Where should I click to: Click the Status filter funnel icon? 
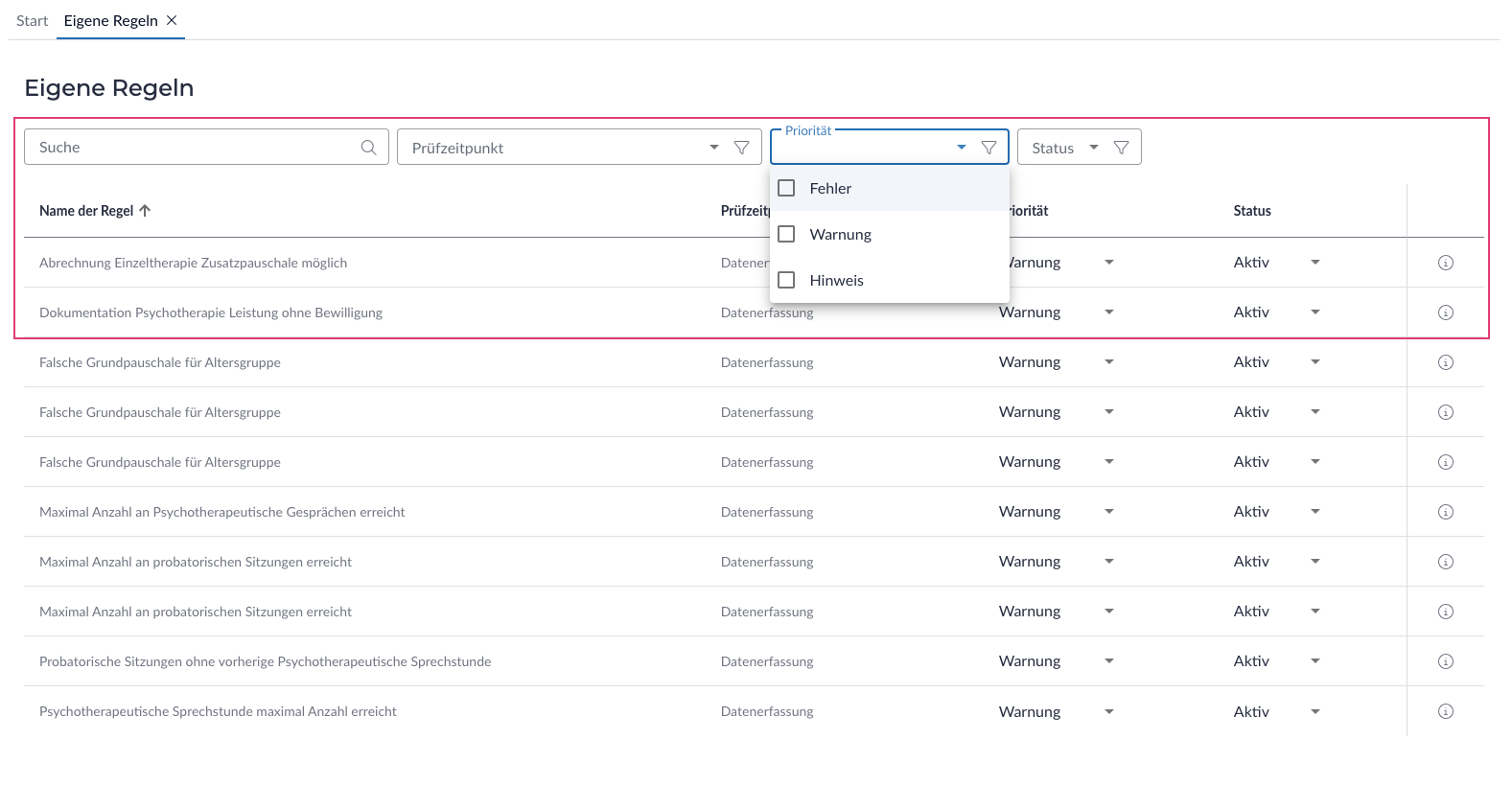coord(1121,148)
